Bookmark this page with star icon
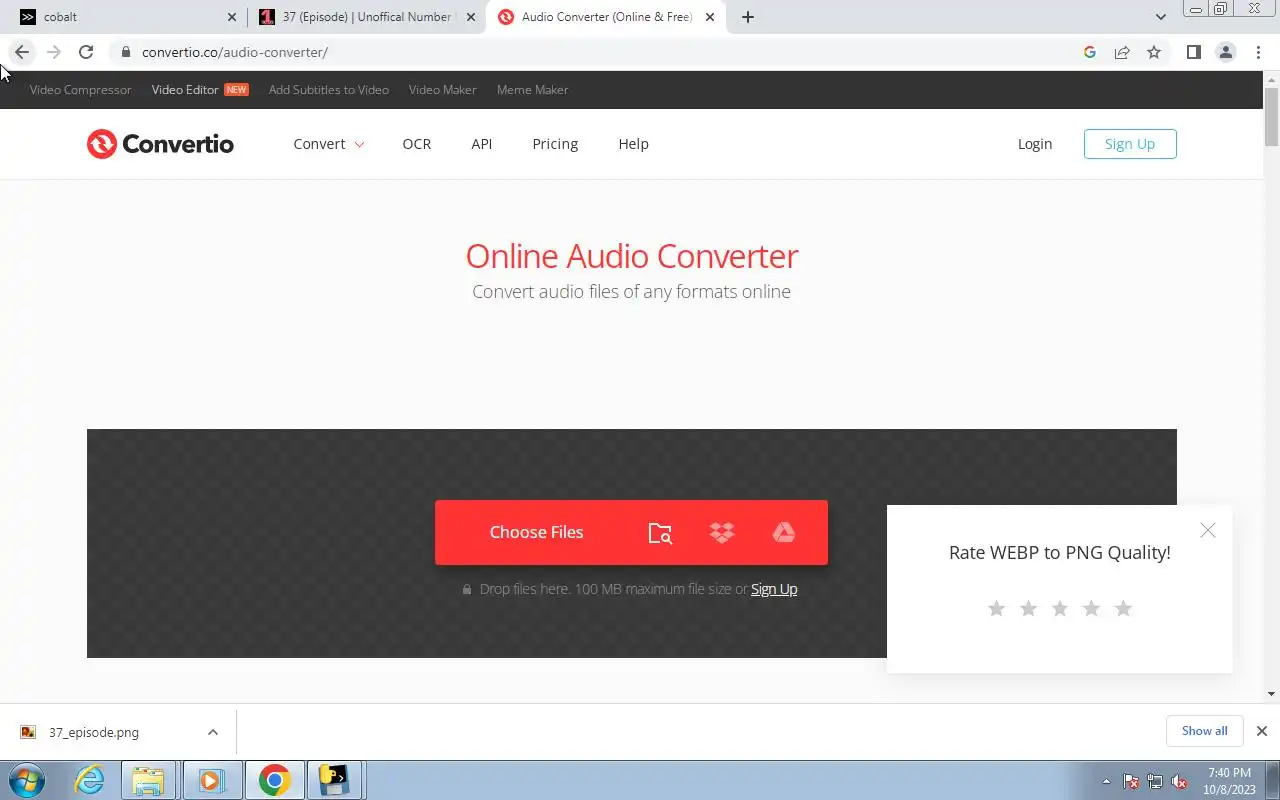 (1154, 52)
